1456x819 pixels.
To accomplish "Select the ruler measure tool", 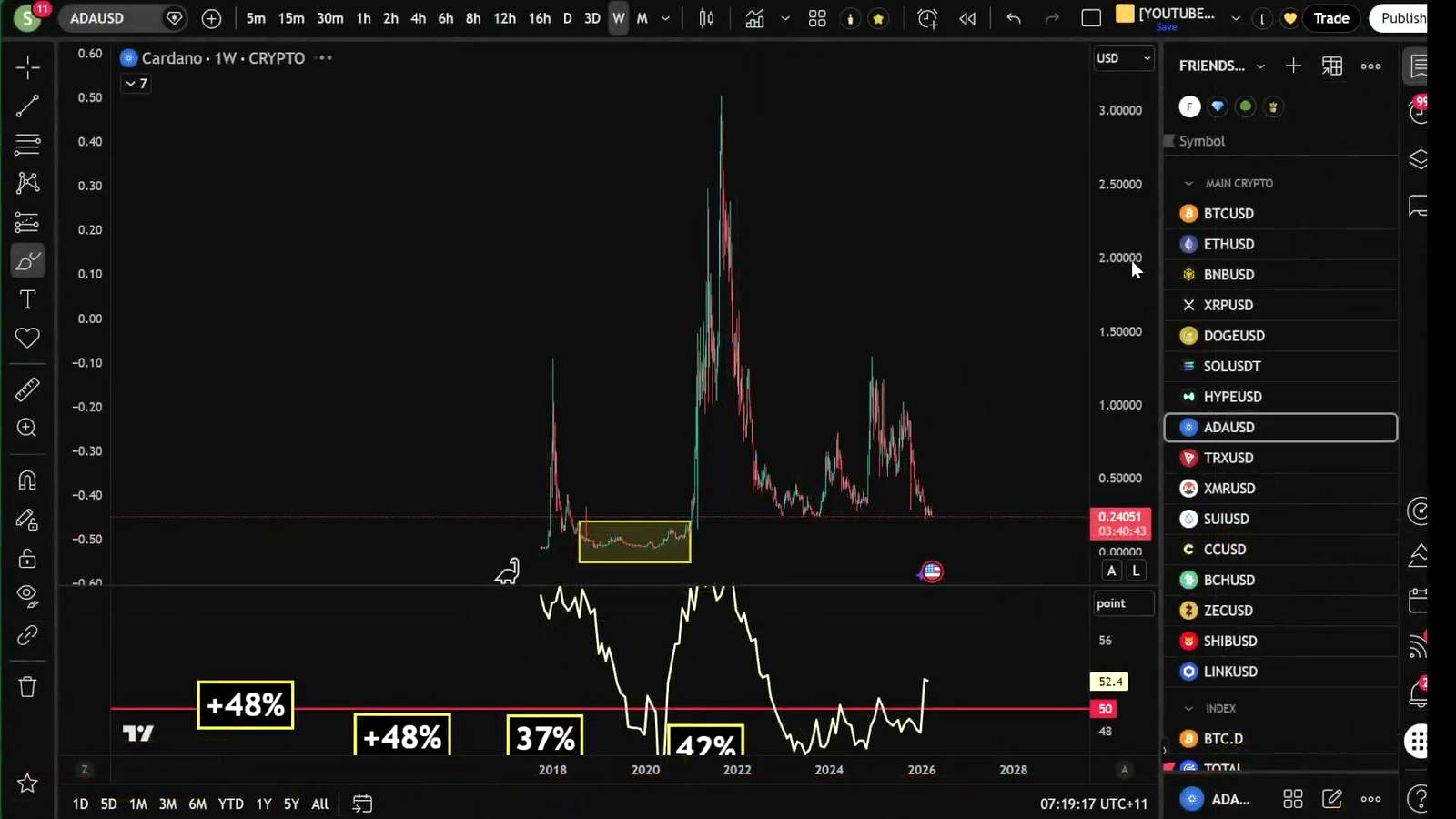I will click(27, 389).
